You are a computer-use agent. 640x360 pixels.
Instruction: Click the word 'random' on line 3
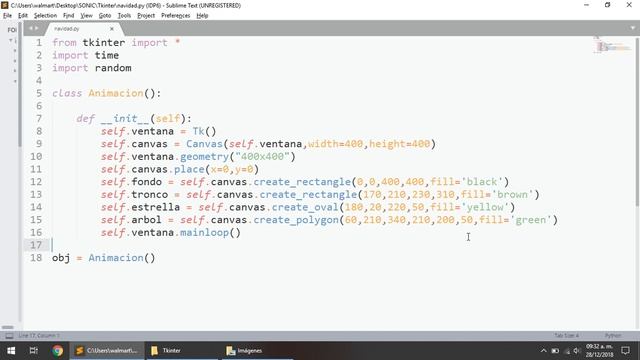pos(113,68)
